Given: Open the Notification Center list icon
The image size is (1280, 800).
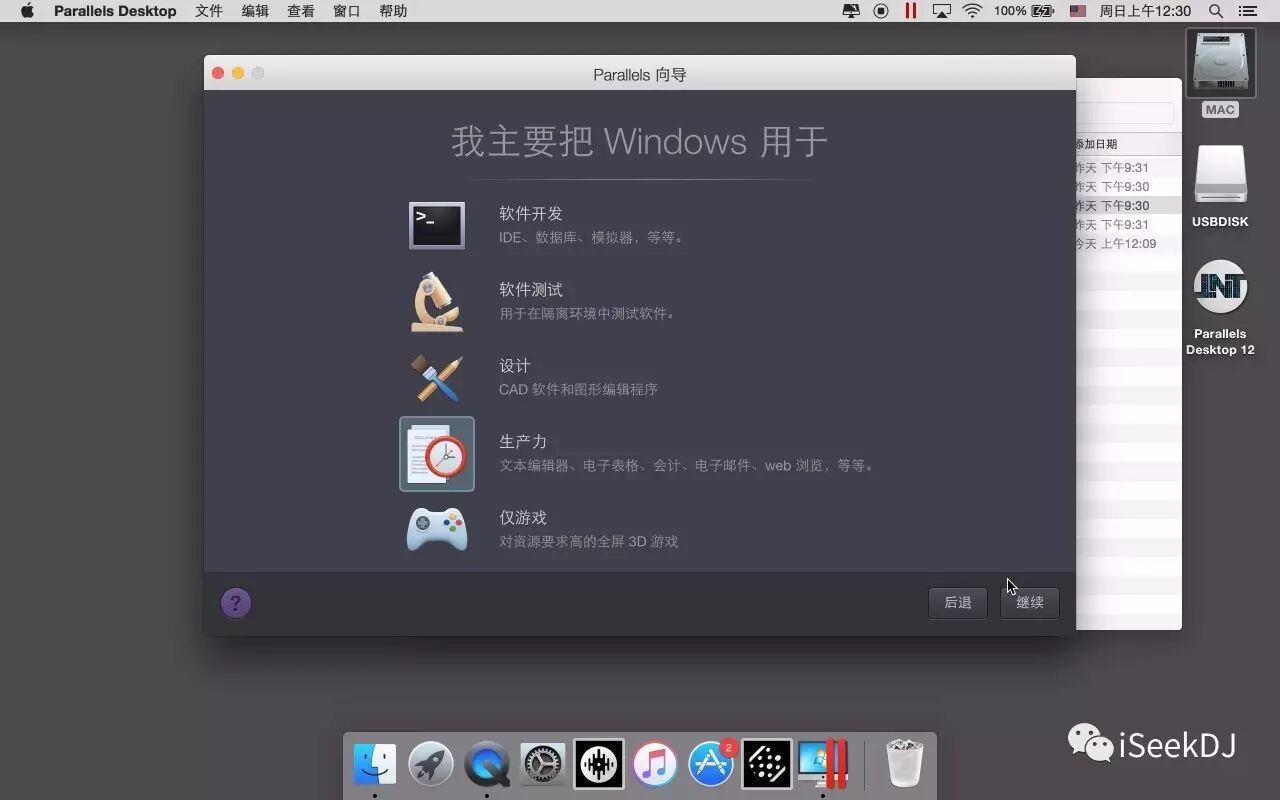Looking at the screenshot, I should click(1247, 11).
